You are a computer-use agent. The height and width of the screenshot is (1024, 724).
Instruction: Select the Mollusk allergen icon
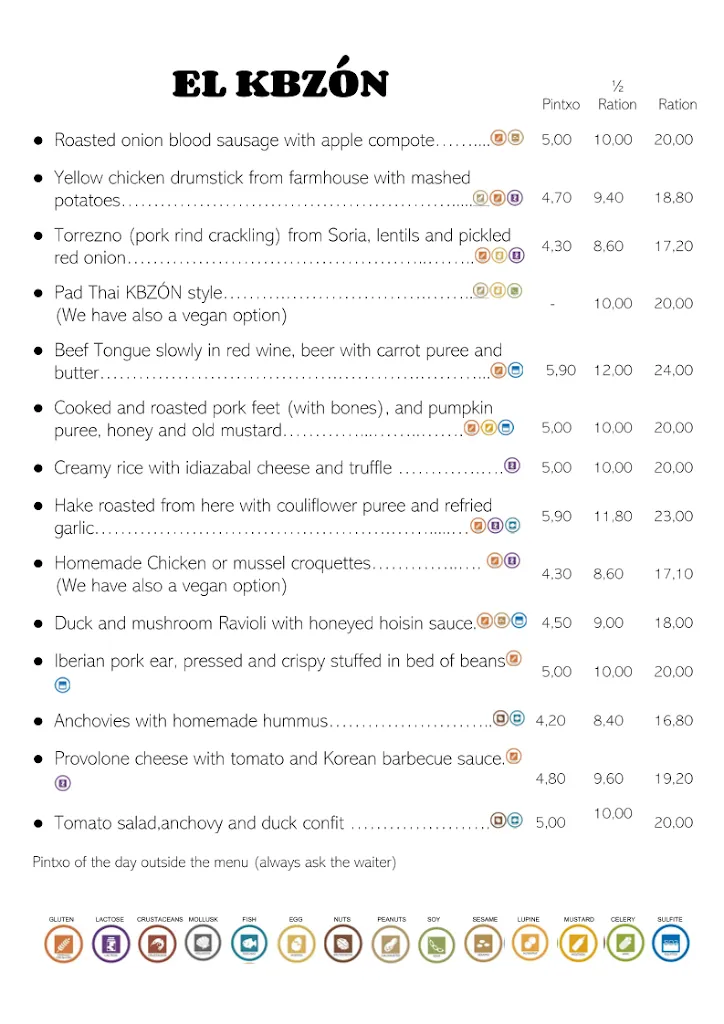coord(203,943)
